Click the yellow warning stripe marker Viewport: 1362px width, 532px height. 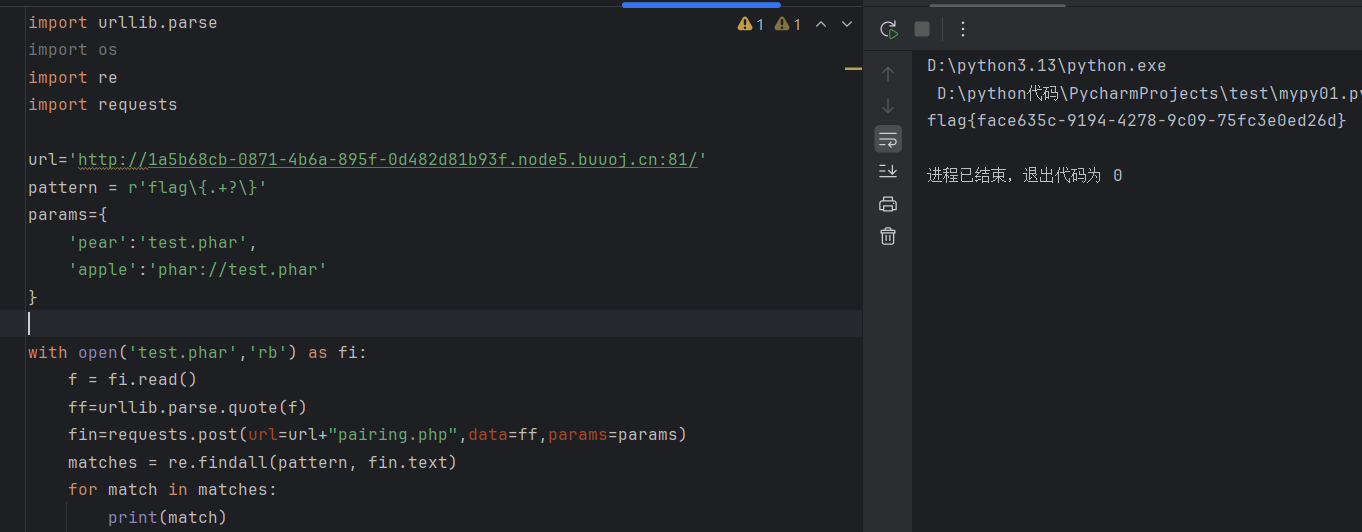(853, 69)
